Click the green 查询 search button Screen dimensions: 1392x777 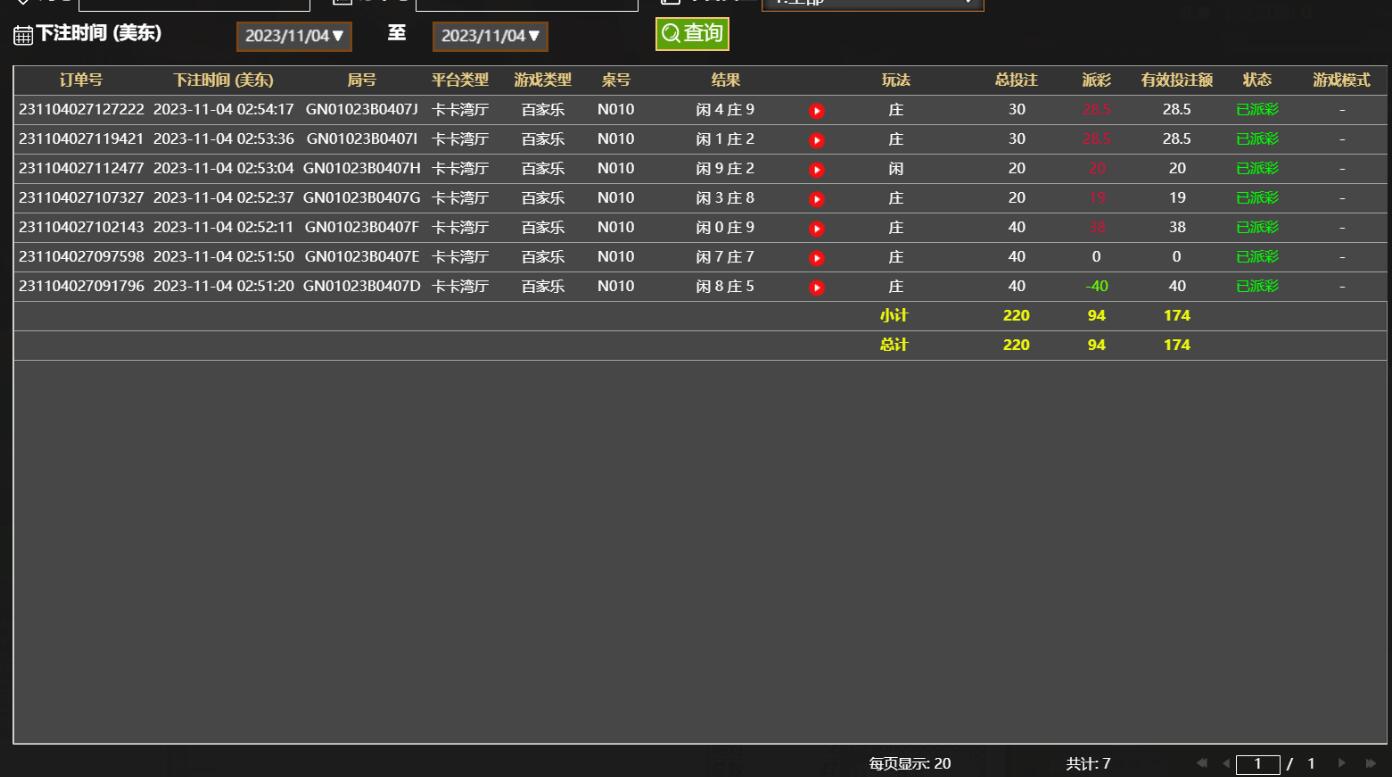692,34
